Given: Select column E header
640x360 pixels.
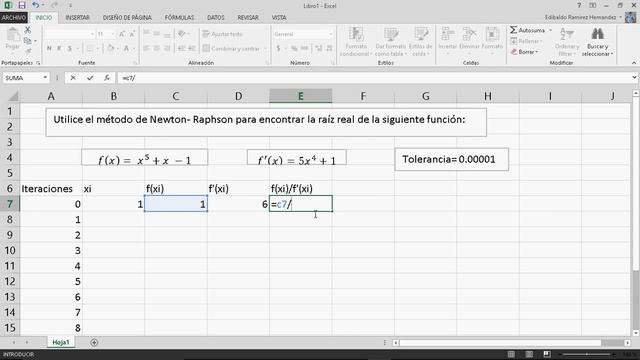Looking at the screenshot, I should (x=300, y=96).
